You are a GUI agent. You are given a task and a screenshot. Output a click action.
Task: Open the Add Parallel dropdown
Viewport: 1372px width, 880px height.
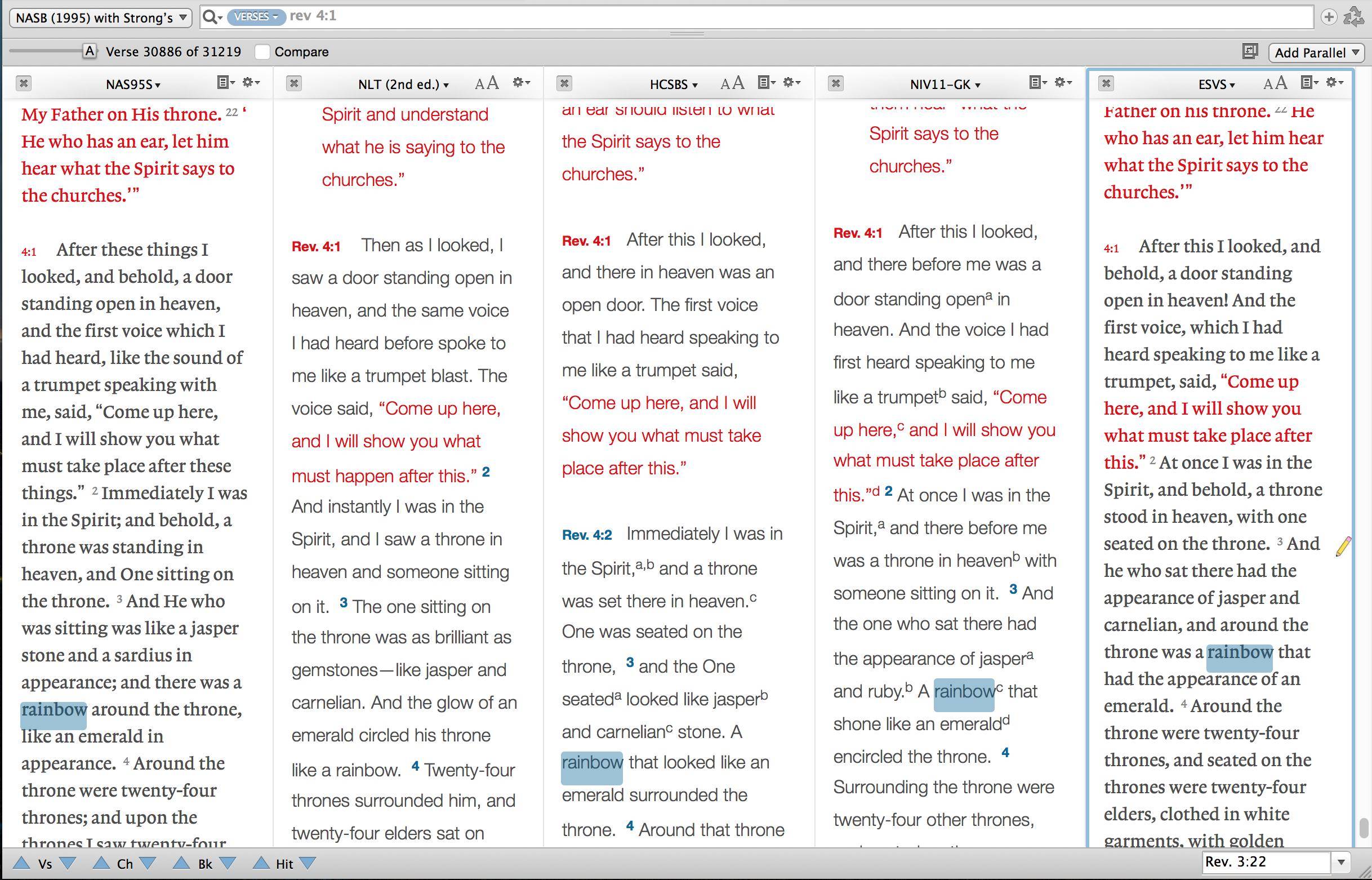(x=1316, y=52)
